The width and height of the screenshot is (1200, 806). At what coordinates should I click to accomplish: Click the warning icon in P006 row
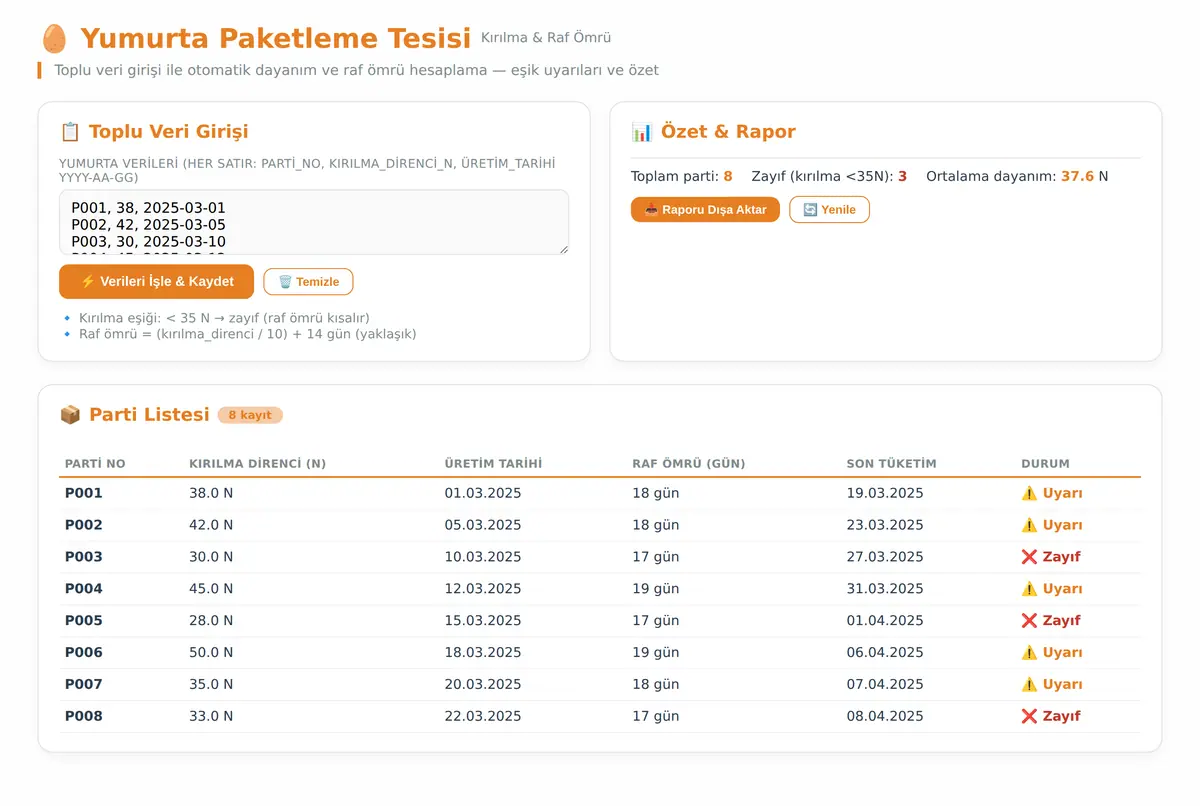coord(1029,653)
